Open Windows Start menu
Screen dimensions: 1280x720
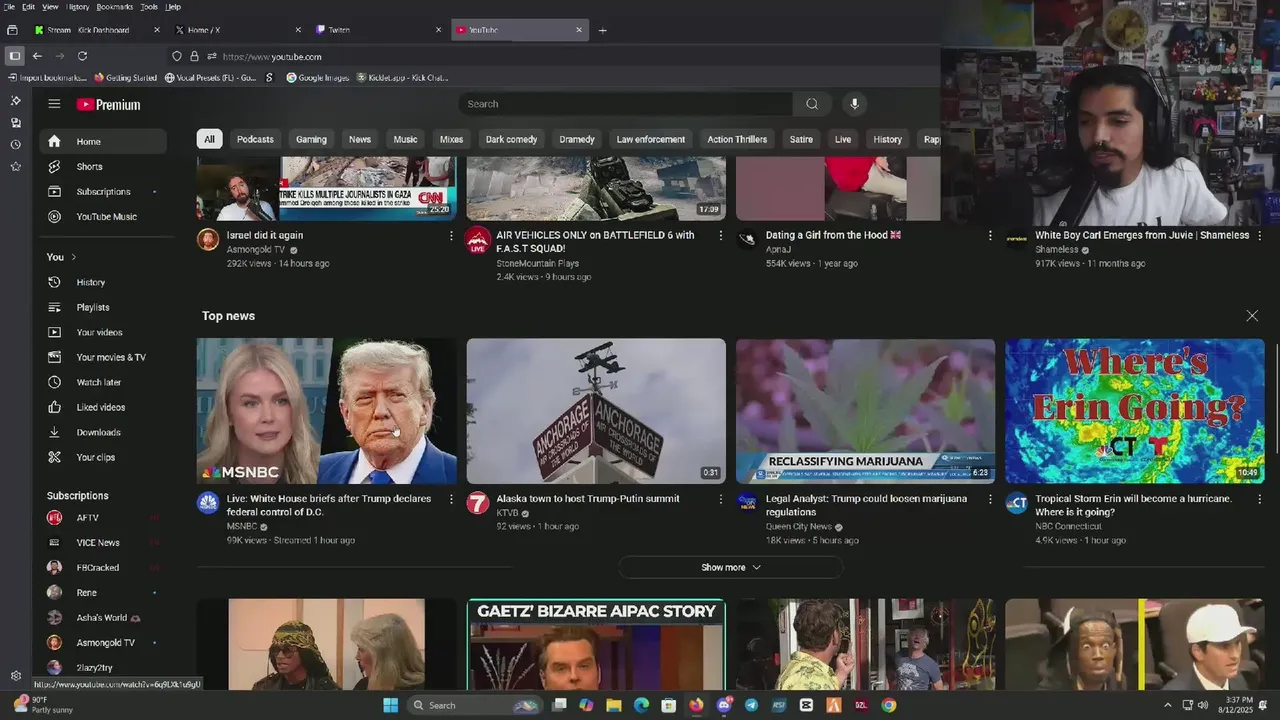(x=390, y=705)
